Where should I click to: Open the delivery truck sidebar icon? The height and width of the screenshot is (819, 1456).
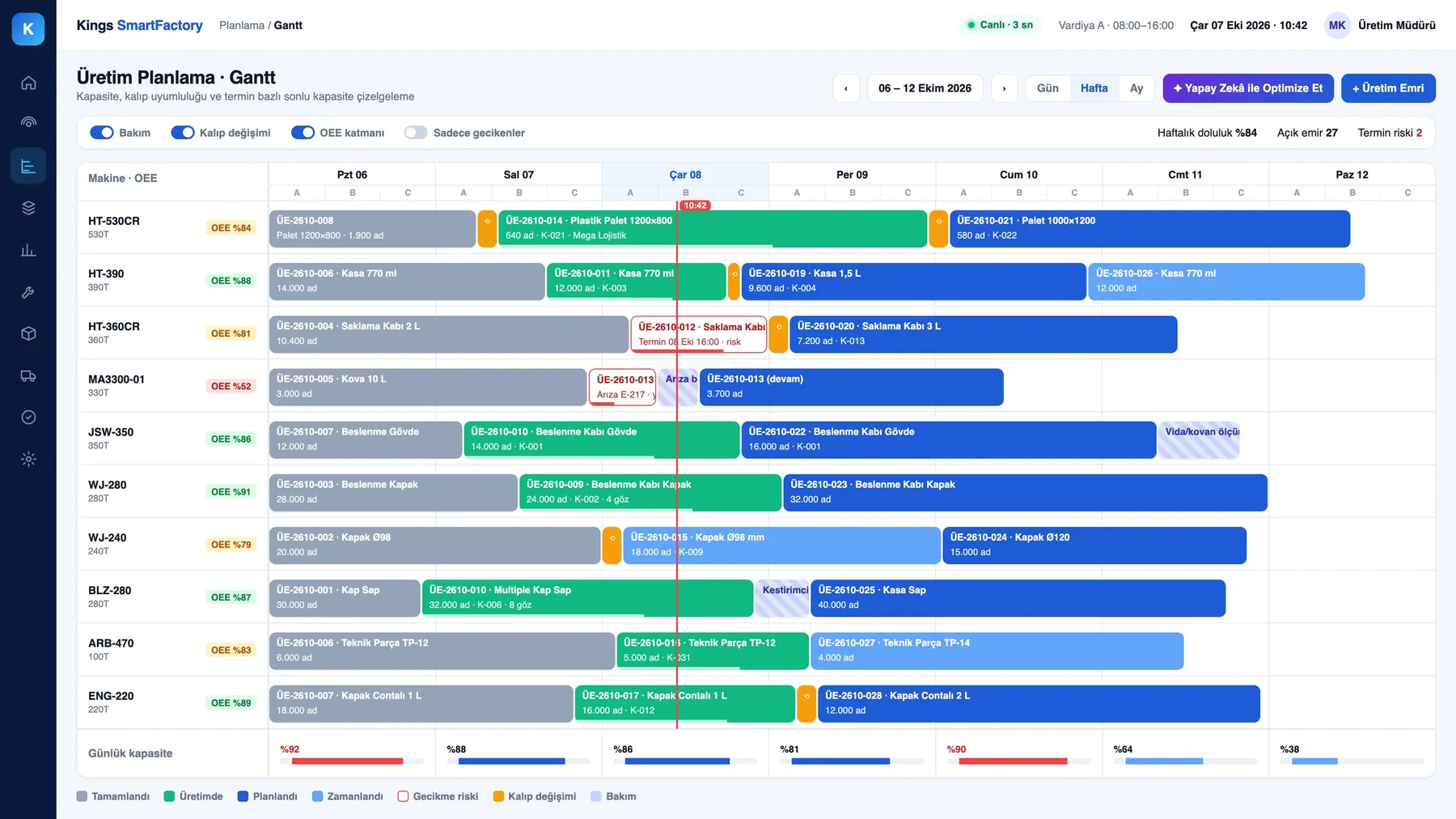click(x=28, y=376)
